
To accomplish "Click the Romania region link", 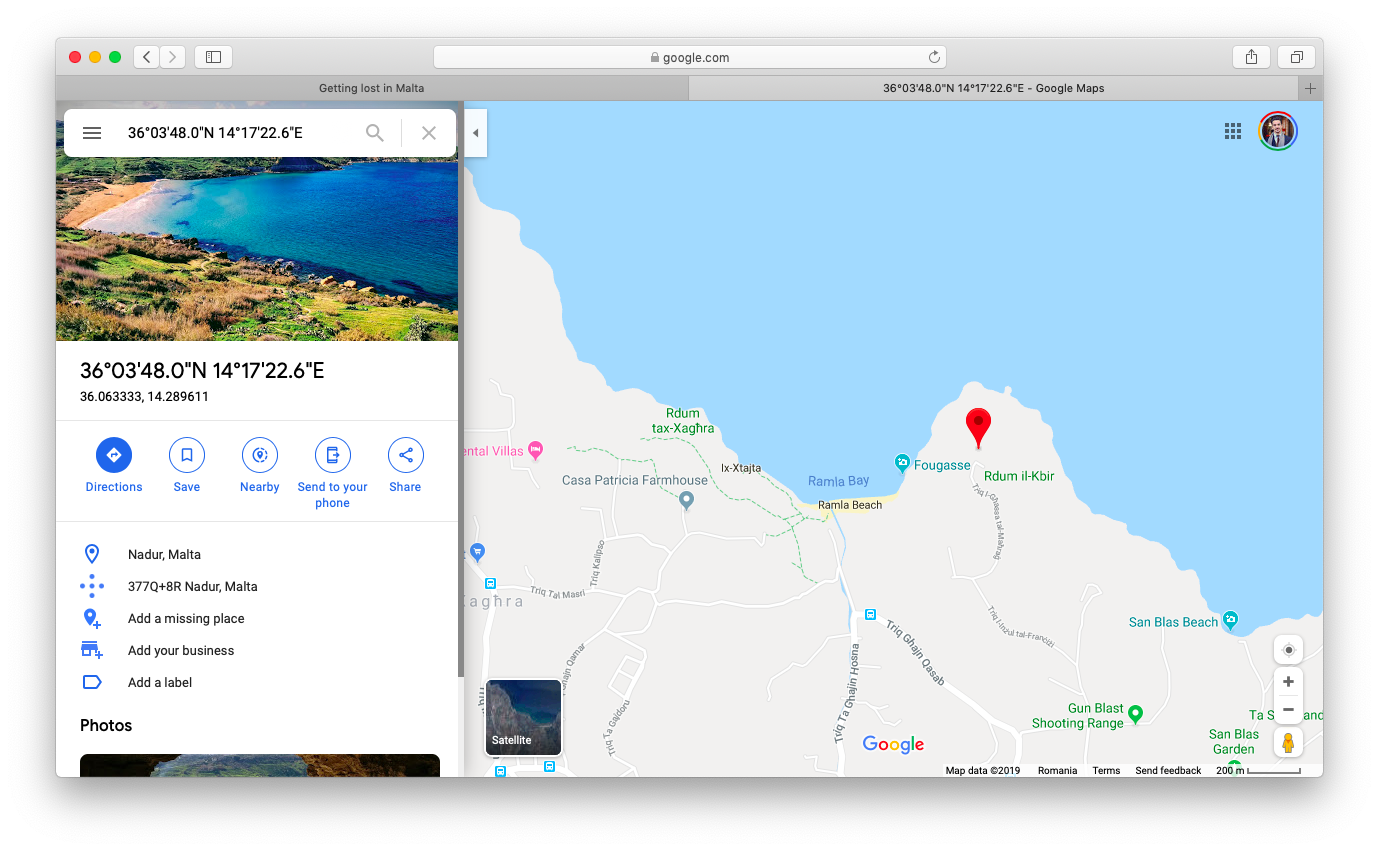I will (x=1057, y=771).
